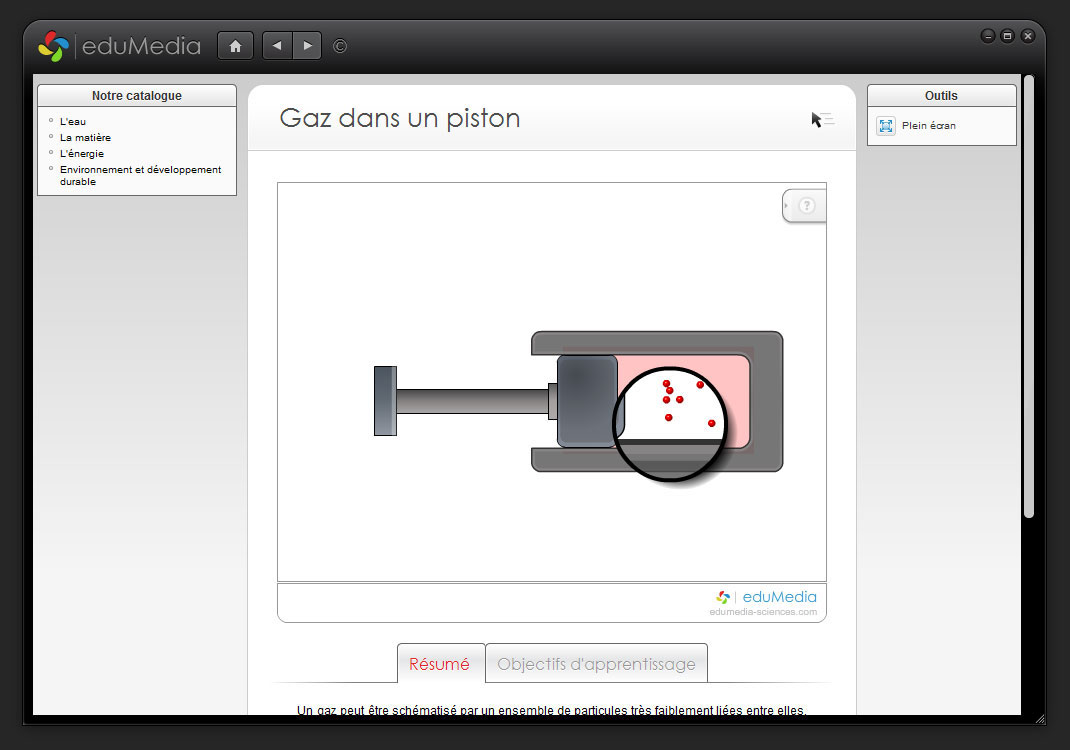Click the vertical scrollbar on the right
1070x750 pixels.
coord(1028,300)
